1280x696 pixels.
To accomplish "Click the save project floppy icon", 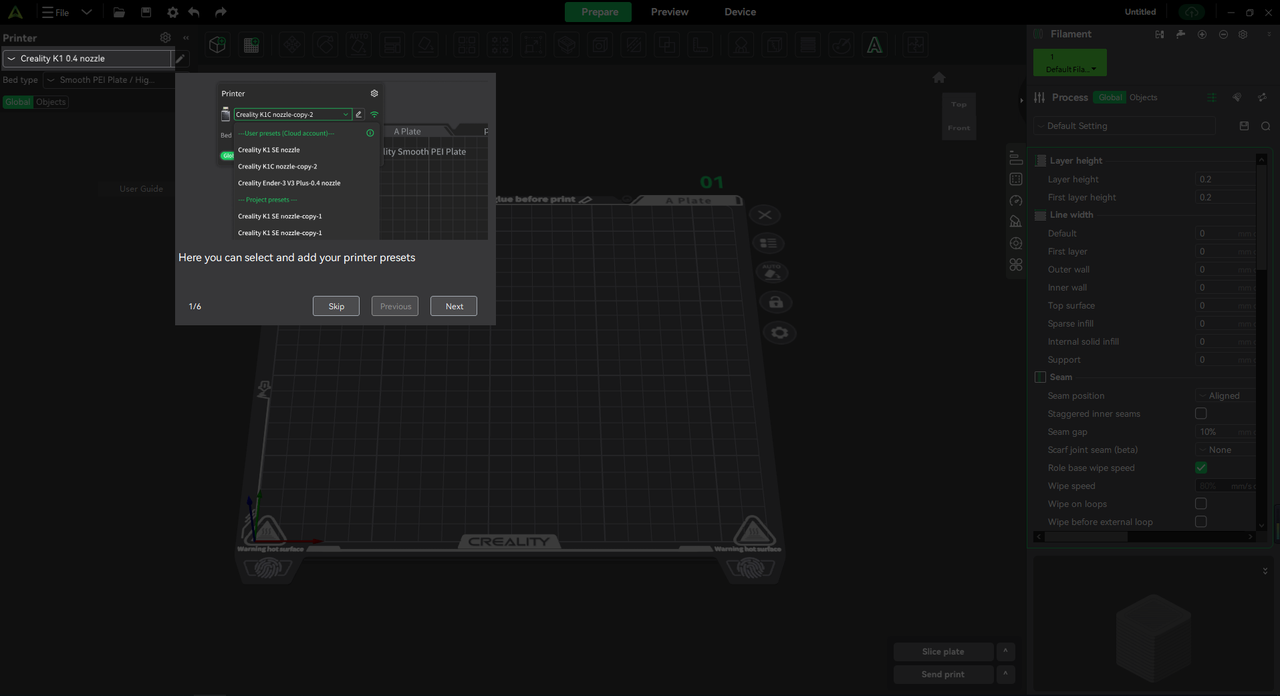I will (146, 12).
